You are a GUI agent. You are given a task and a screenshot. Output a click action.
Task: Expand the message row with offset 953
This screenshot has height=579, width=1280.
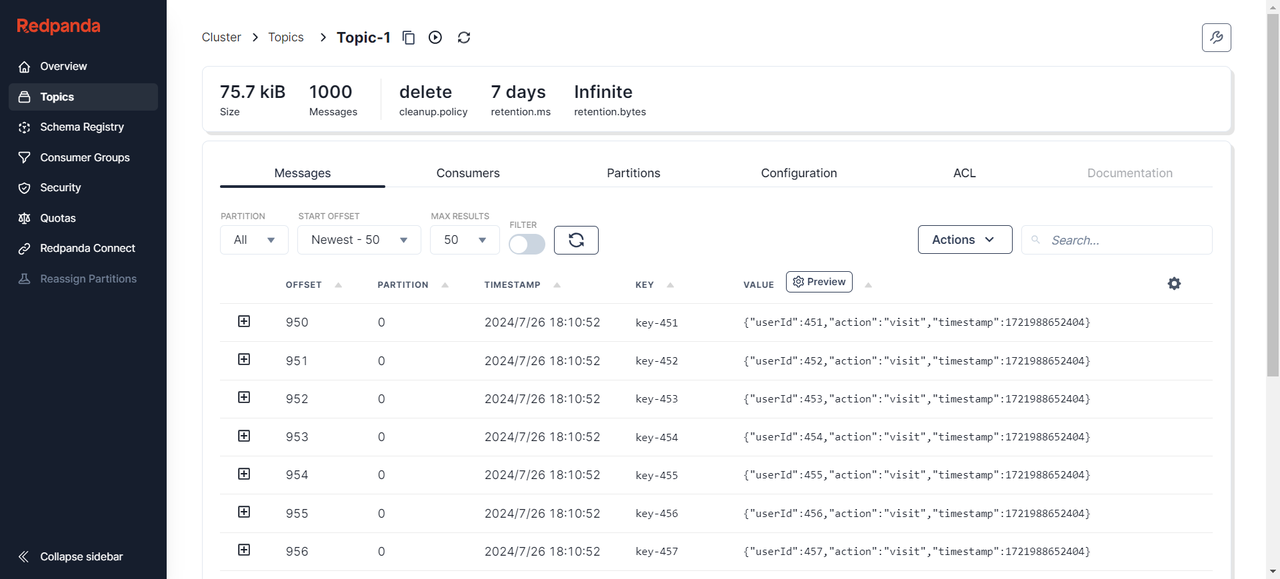tap(244, 436)
